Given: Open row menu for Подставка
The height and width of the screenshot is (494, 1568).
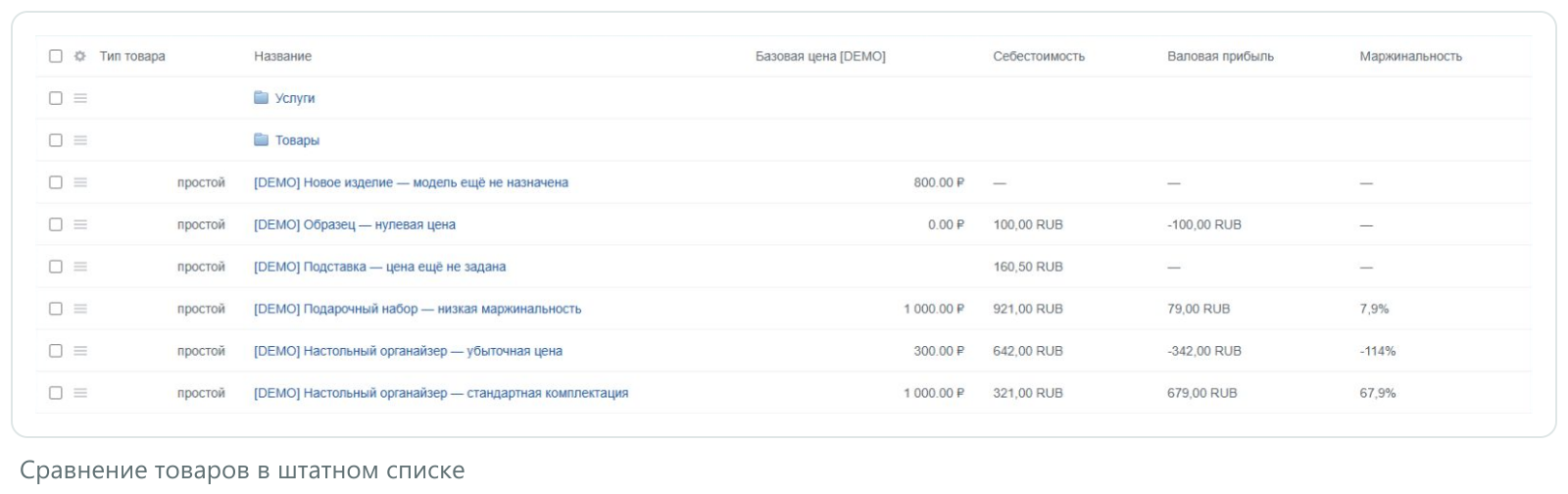Looking at the screenshot, I should (x=80, y=267).
